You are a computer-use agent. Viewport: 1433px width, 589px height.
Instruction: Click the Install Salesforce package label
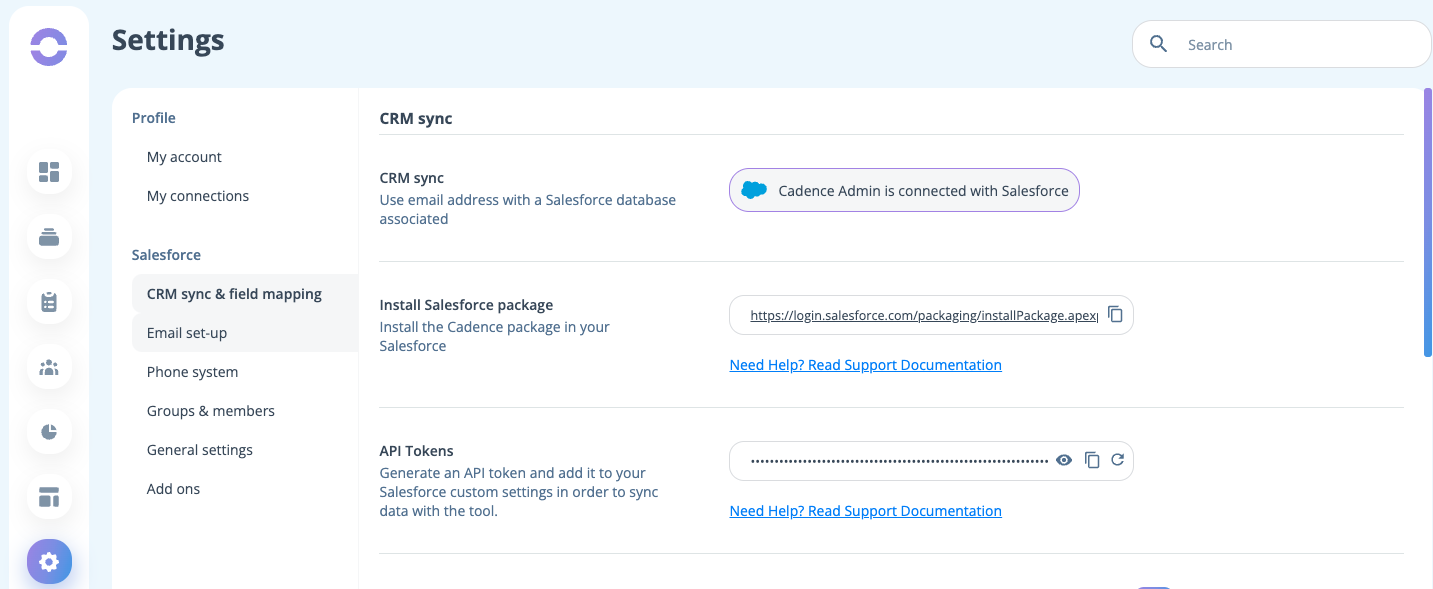coord(466,305)
